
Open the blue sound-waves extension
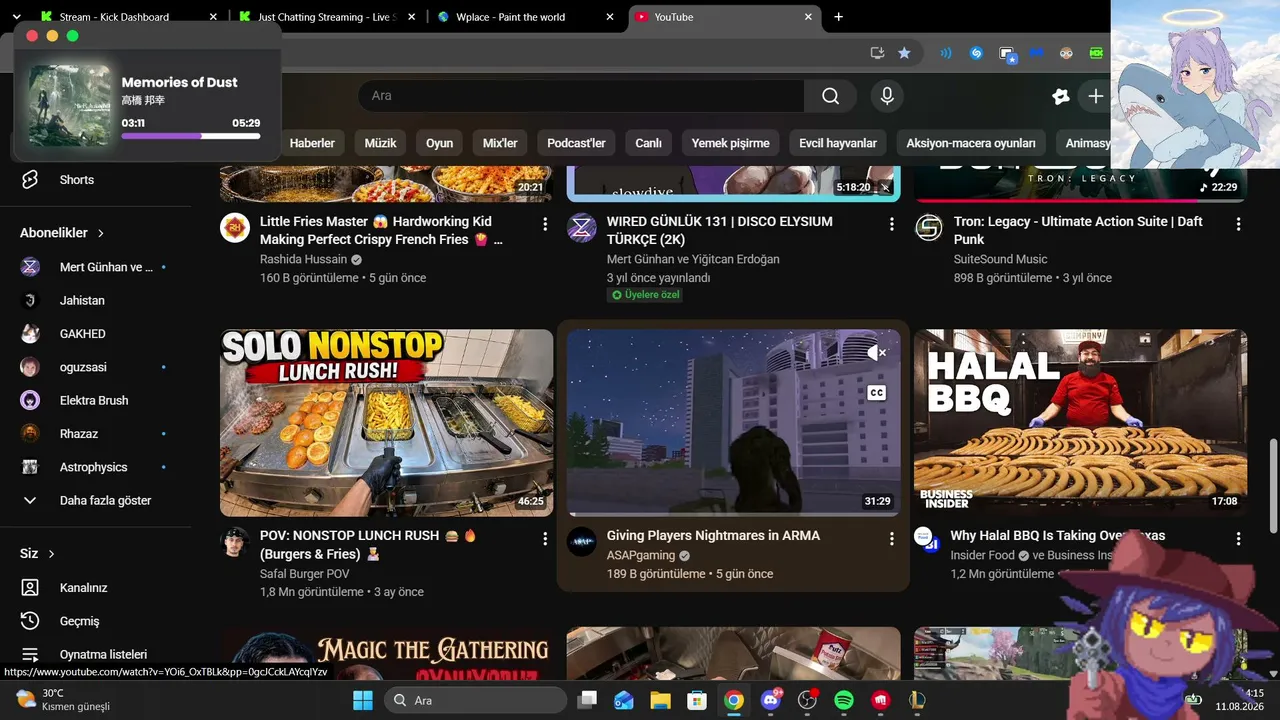(945, 53)
